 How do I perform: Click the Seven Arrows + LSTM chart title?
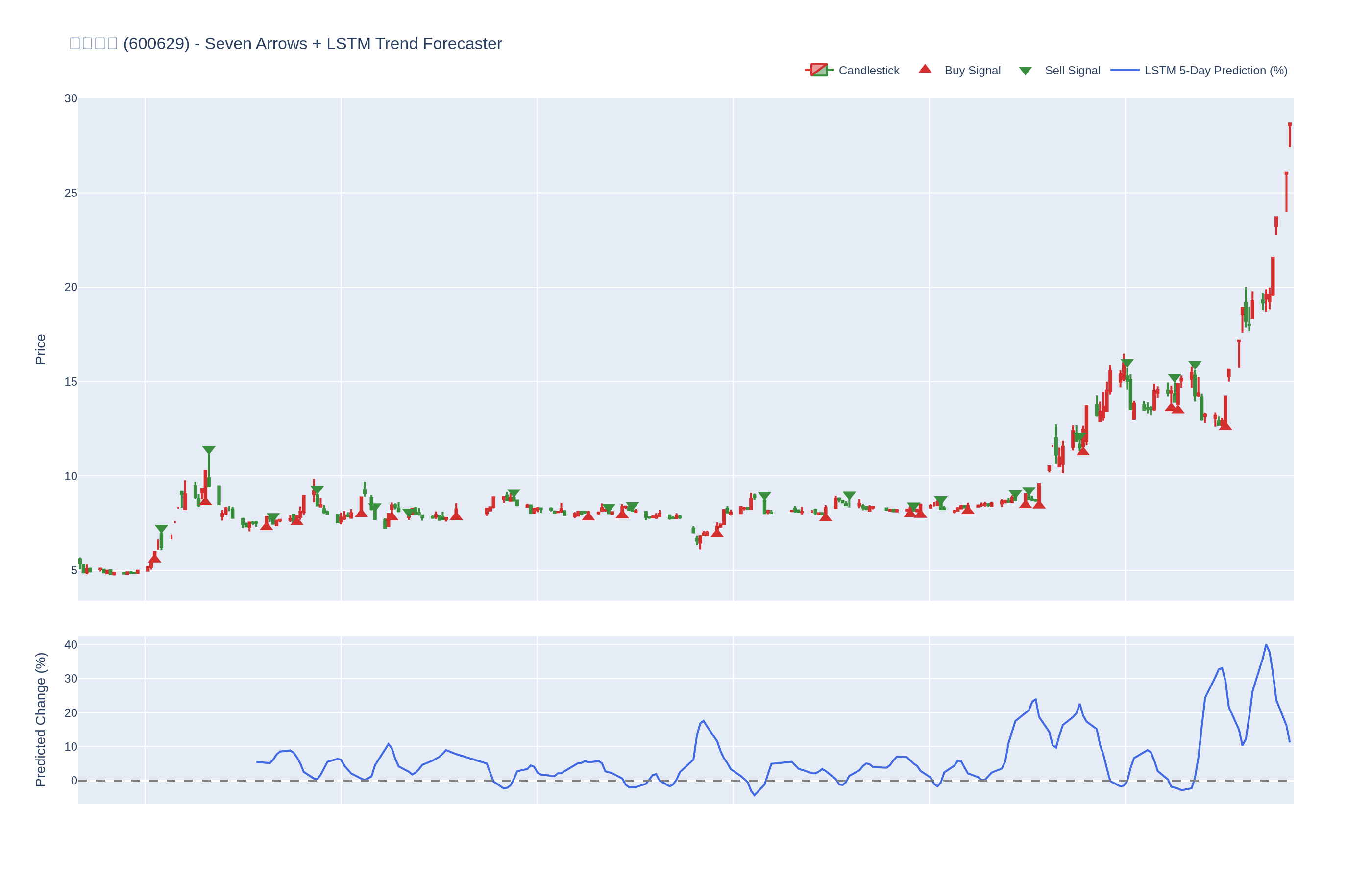tap(285, 44)
